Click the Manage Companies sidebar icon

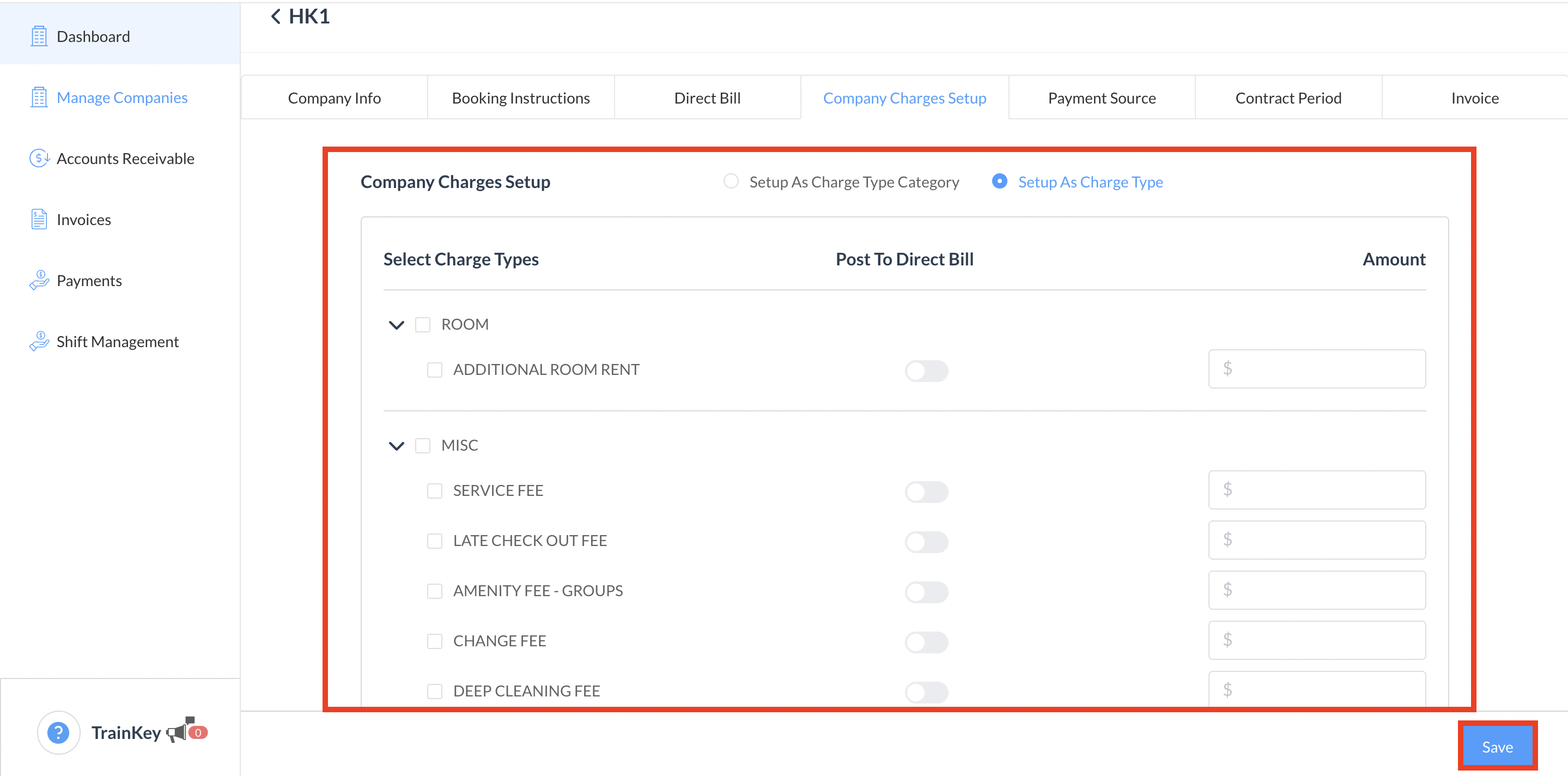[39, 98]
